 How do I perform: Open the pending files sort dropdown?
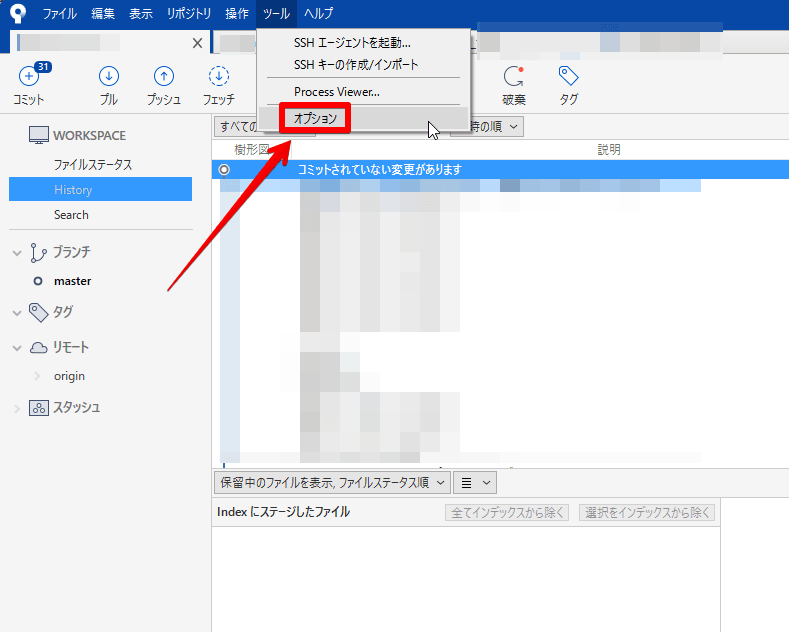[332, 482]
